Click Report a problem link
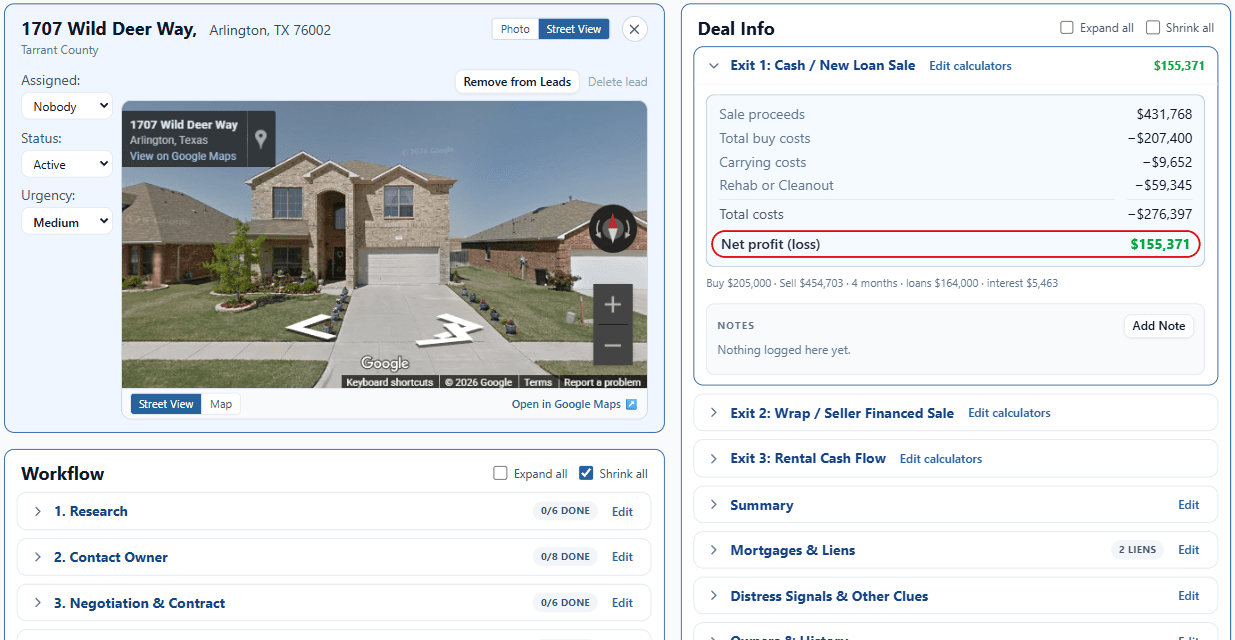The image size is (1235, 640). pyautogui.click(x=602, y=382)
